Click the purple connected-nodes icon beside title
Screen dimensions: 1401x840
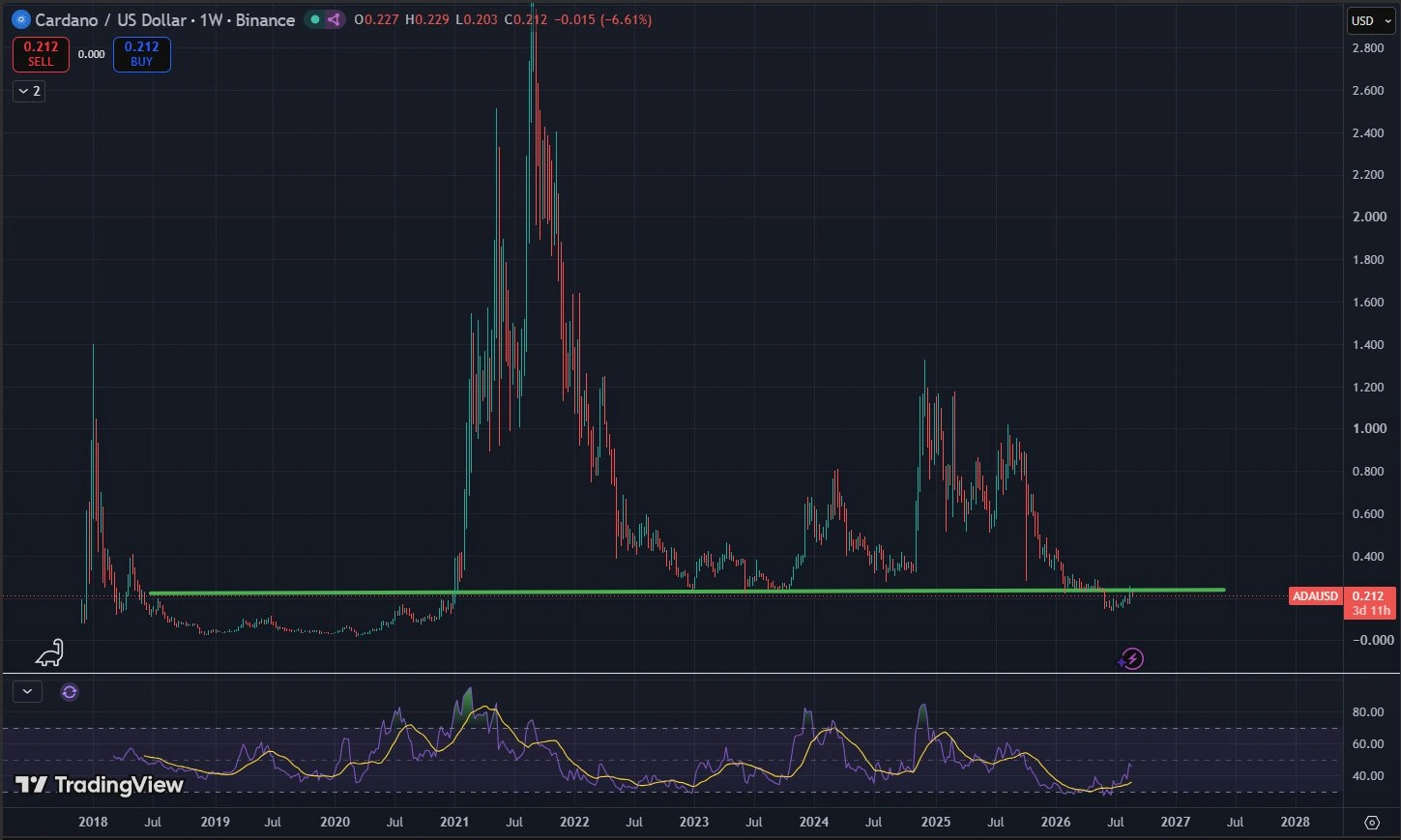(334, 19)
